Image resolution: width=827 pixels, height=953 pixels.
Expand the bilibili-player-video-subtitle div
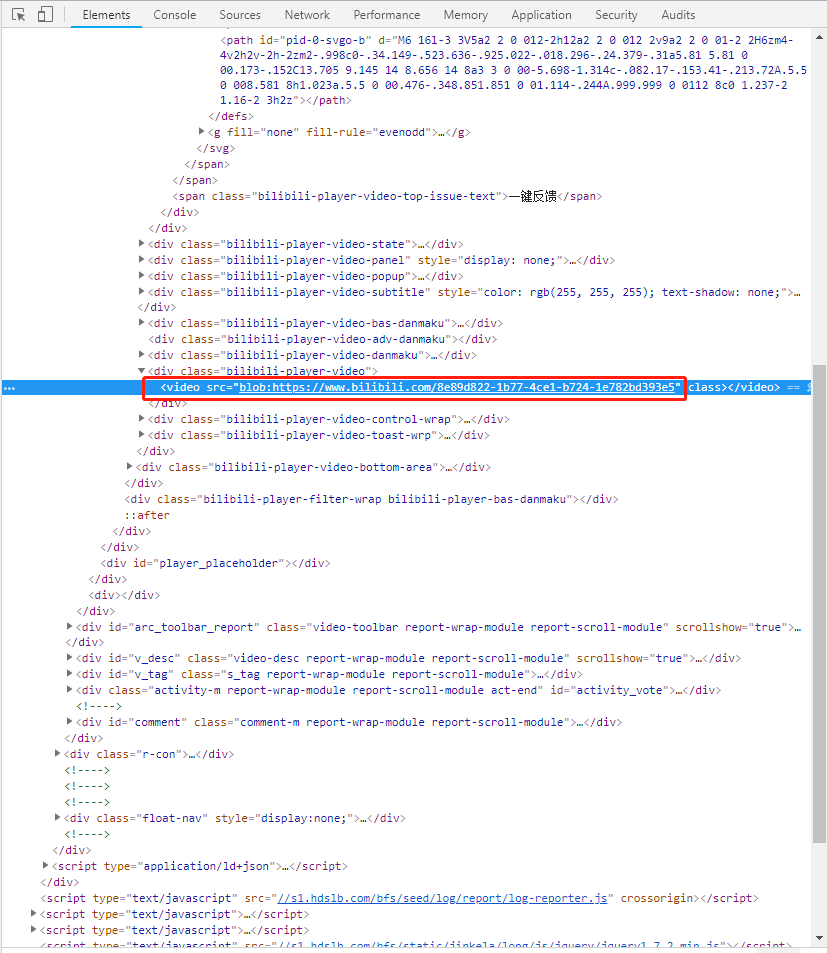[x=142, y=291]
